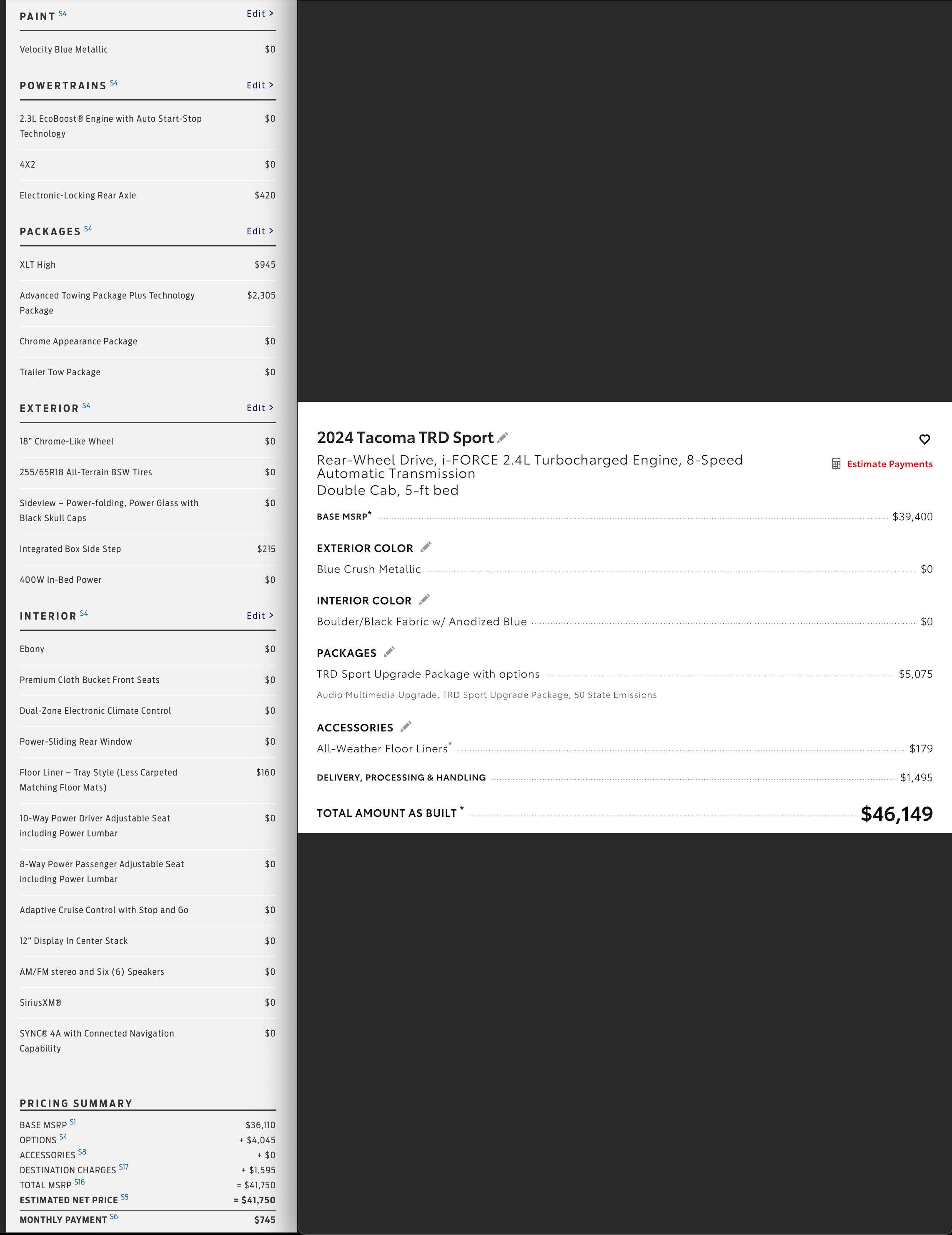Open the Packages editor via its pencil icon
This screenshot has width=952, height=1235.
[389, 652]
